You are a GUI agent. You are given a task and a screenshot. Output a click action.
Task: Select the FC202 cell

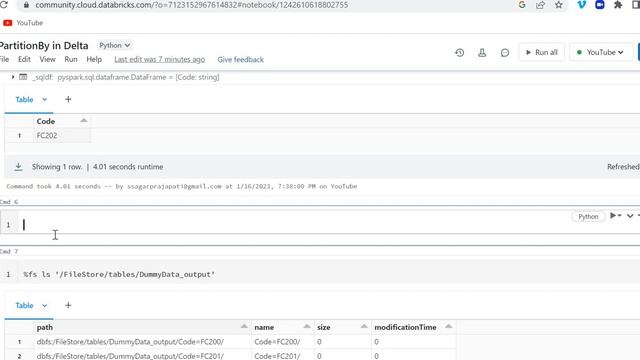point(62,136)
